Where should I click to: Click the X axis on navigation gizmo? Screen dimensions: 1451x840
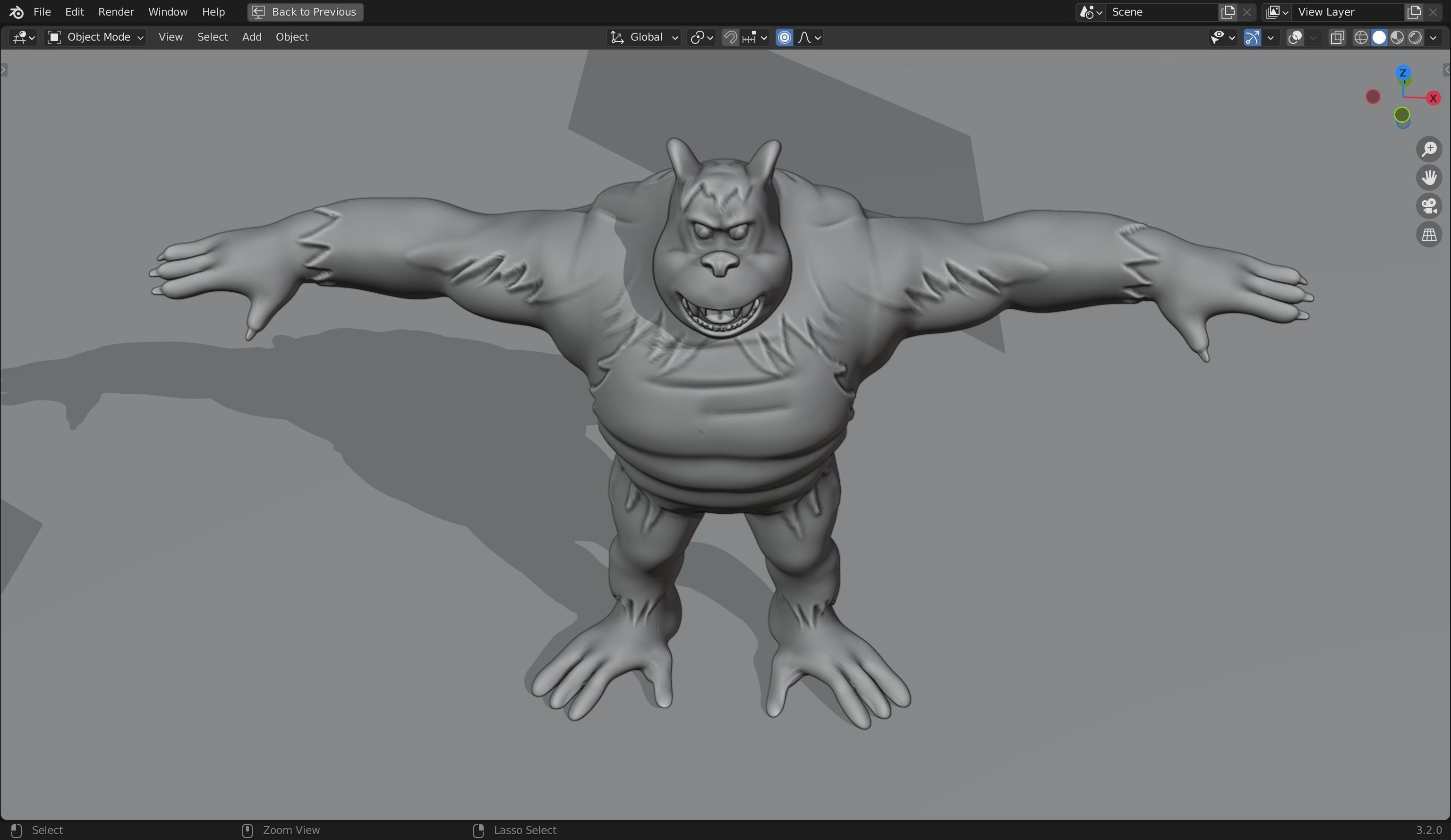click(1433, 98)
